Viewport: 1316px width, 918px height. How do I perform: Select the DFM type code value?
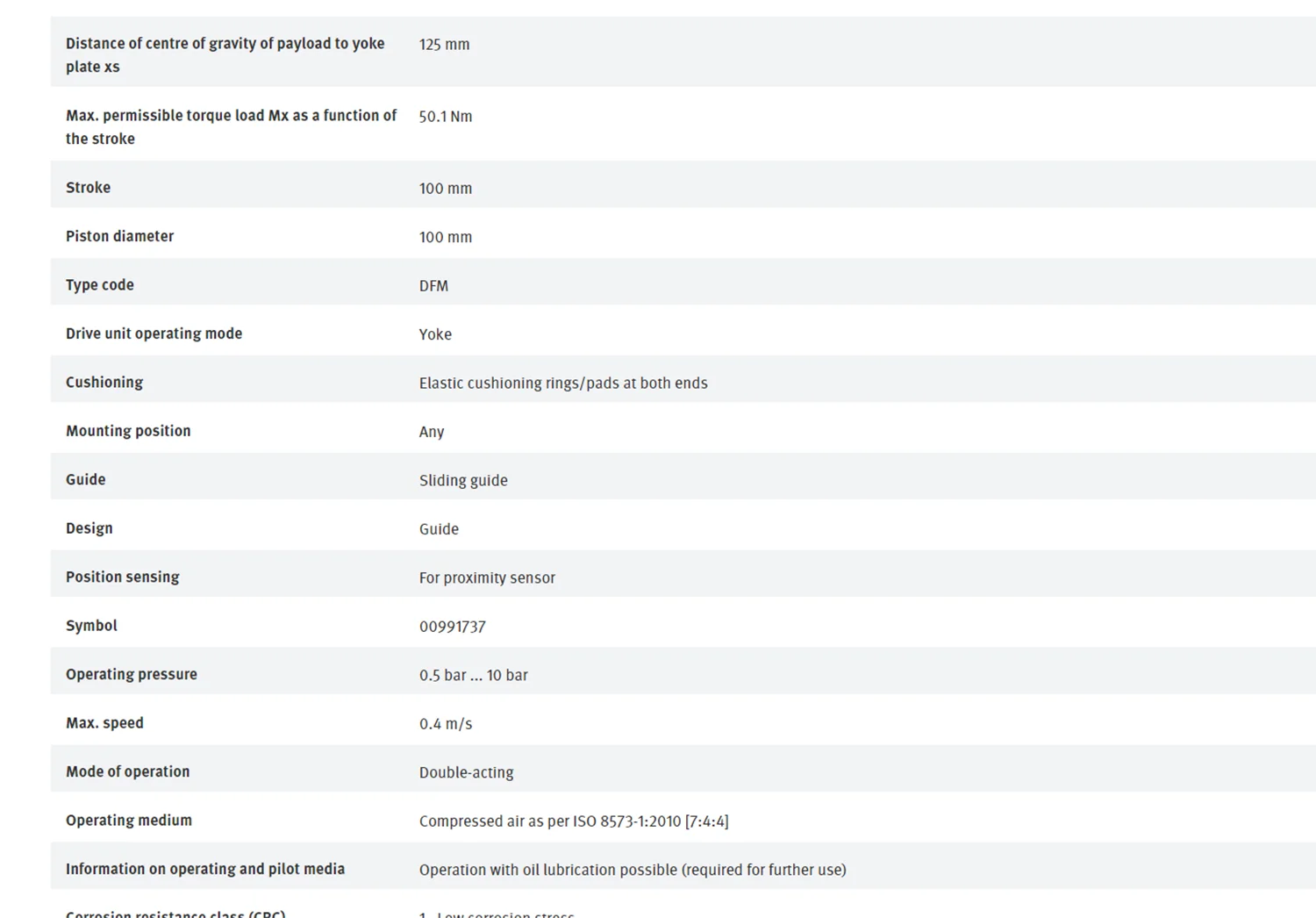point(433,285)
